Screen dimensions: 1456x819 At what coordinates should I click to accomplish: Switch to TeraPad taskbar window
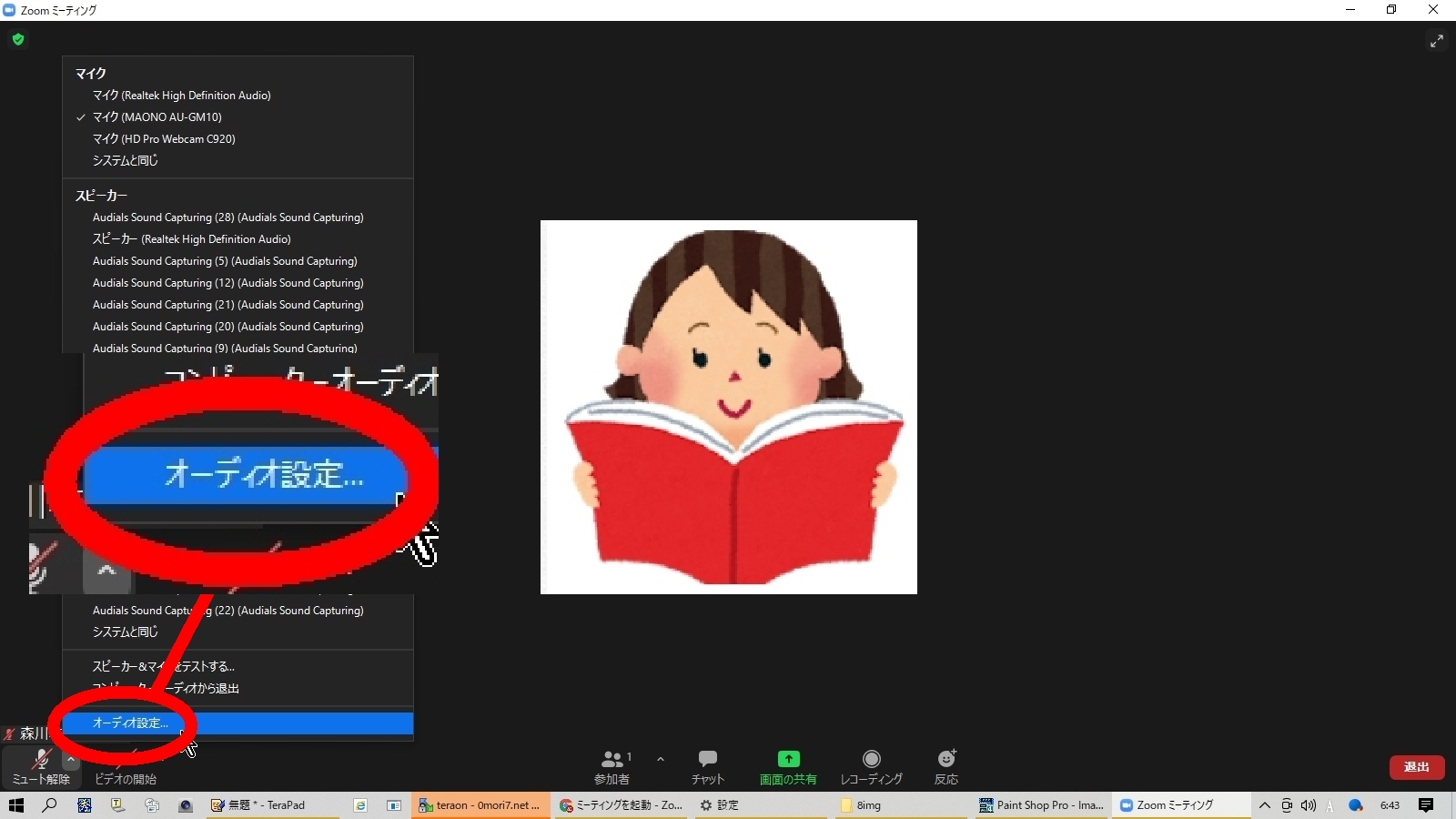pos(272,805)
